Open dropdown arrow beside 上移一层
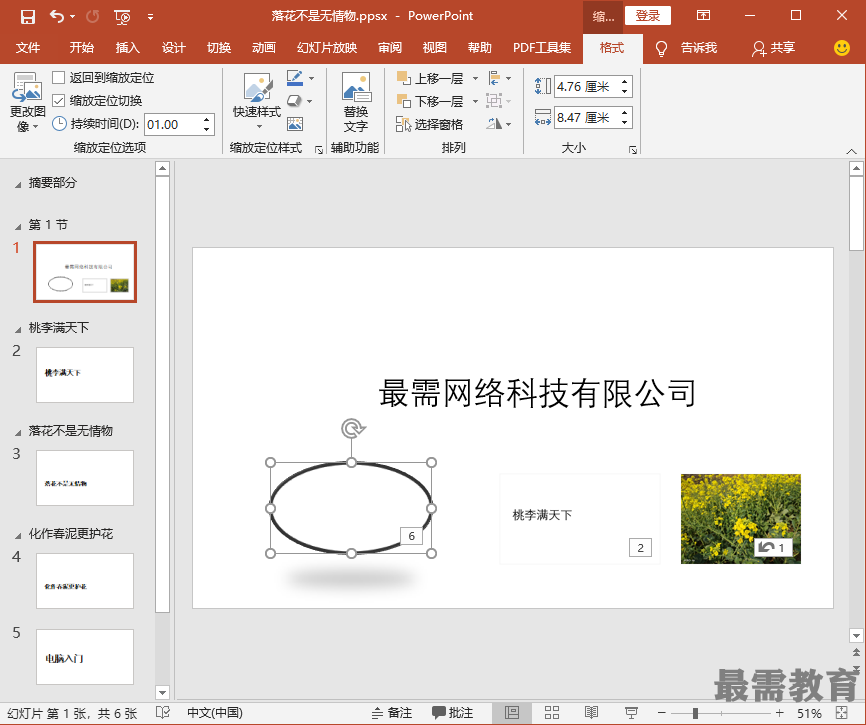The height and width of the screenshot is (725, 866). point(475,78)
